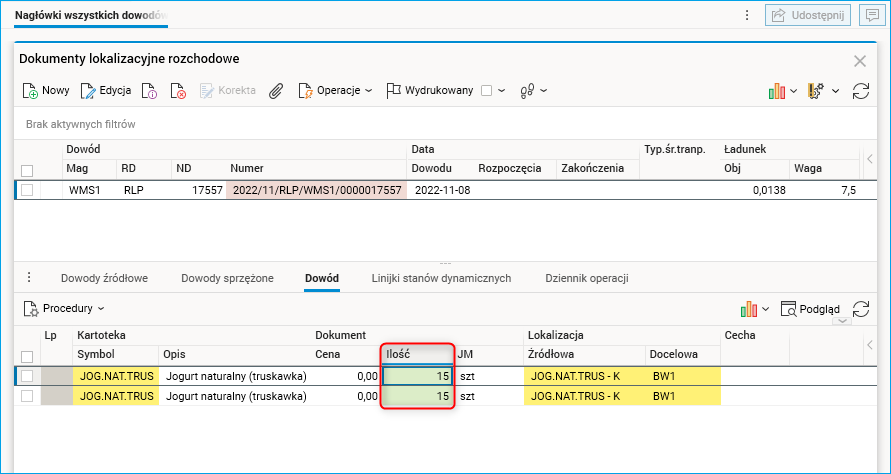
Task: Click the delete document icon
Action: click(178, 91)
